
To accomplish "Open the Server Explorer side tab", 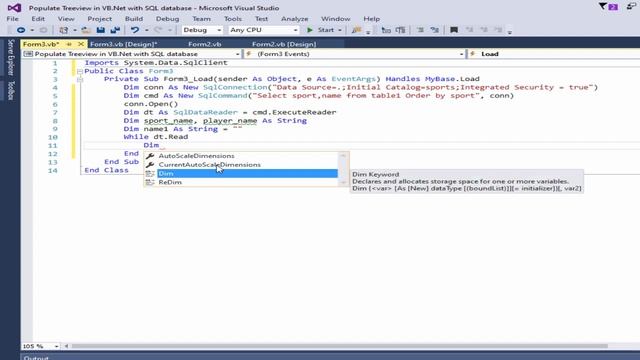I will tap(11, 57).
